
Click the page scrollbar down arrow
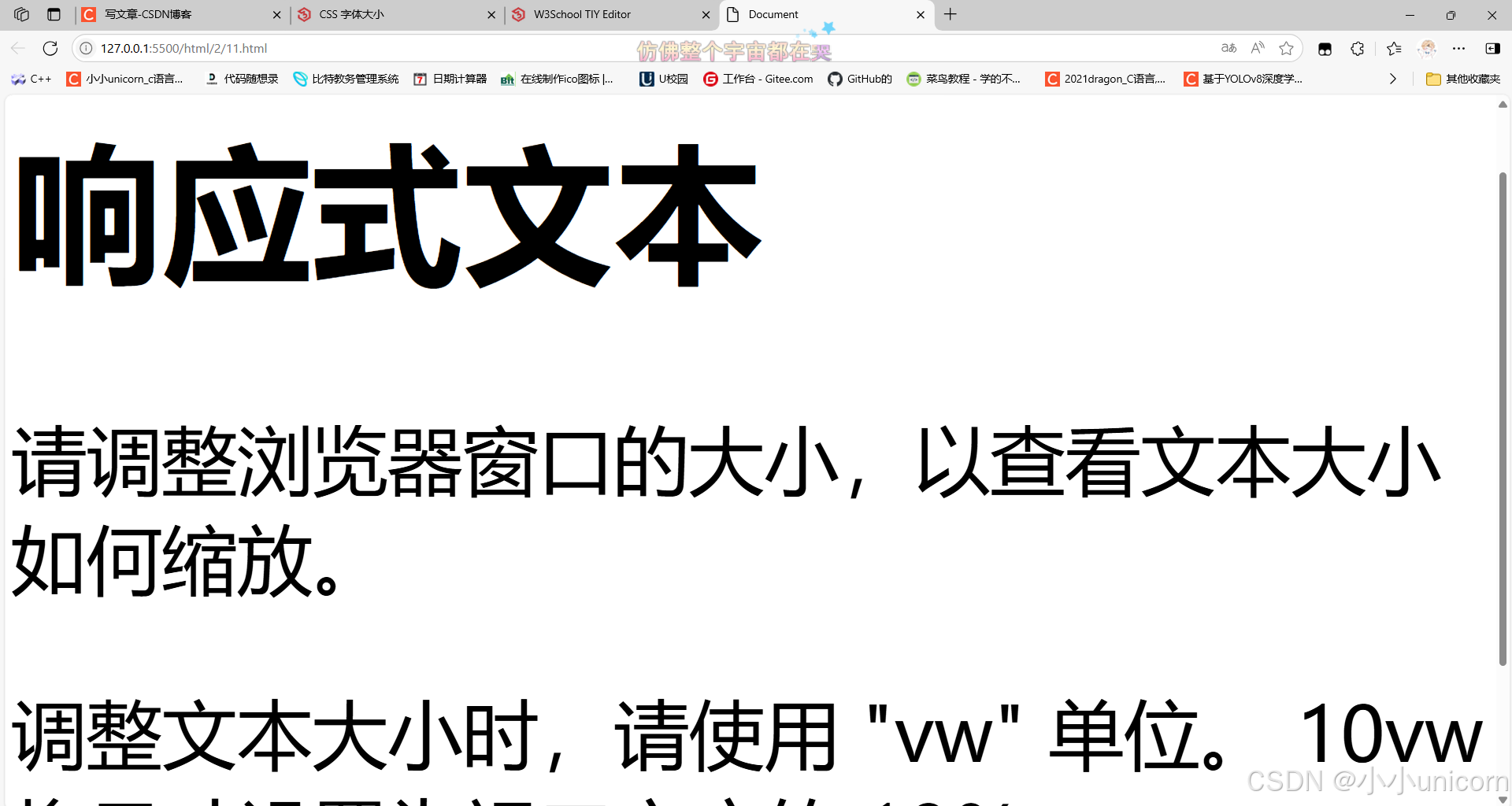1503,799
